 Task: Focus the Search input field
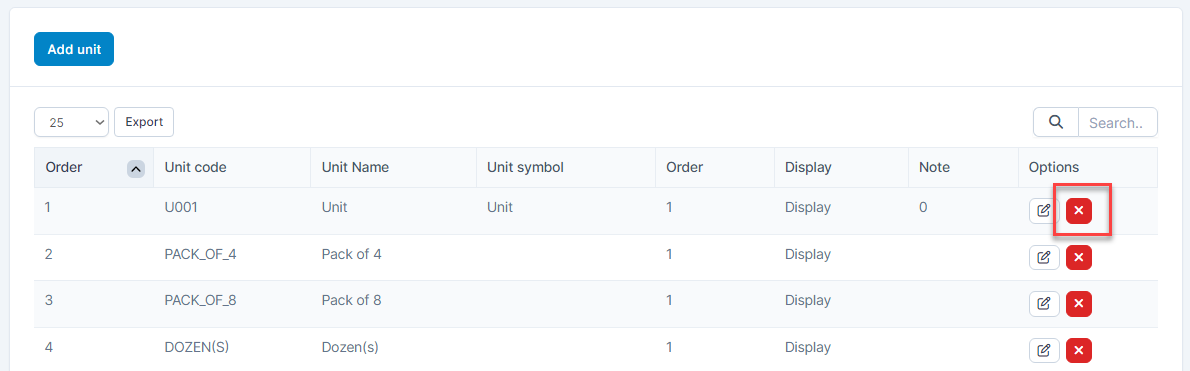click(1117, 122)
